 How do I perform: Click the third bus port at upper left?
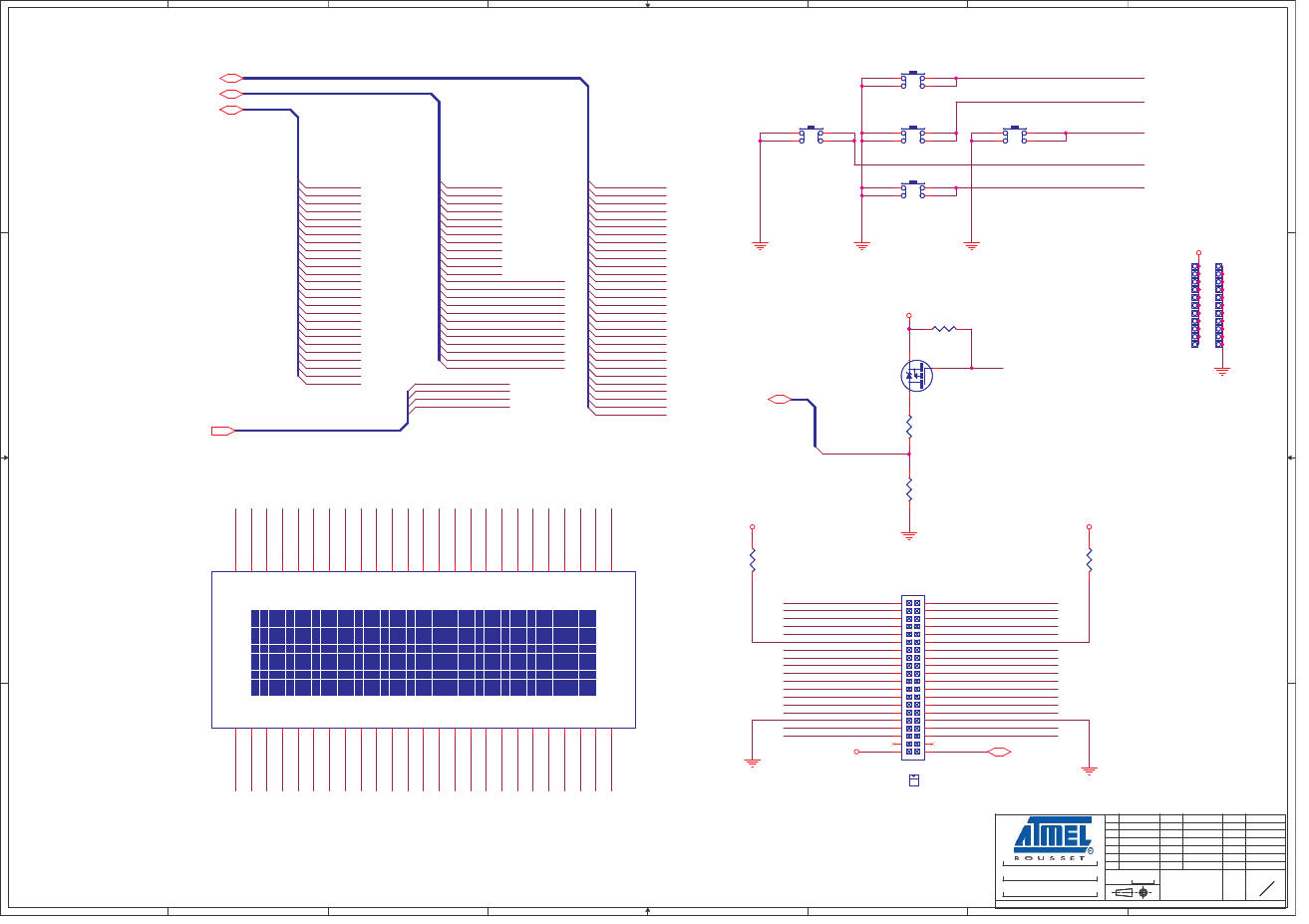pos(230,110)
